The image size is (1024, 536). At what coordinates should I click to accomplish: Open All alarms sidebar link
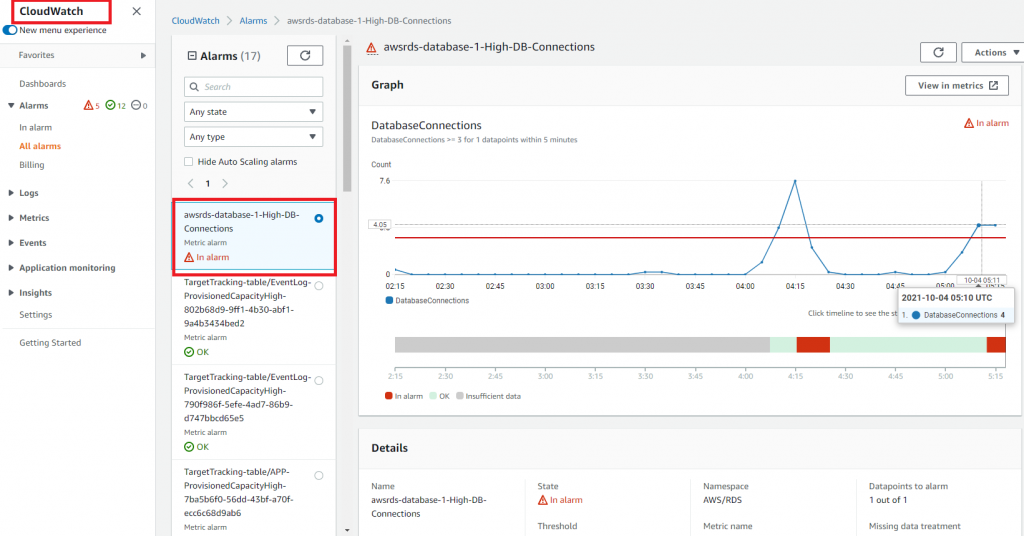point(40,146)
